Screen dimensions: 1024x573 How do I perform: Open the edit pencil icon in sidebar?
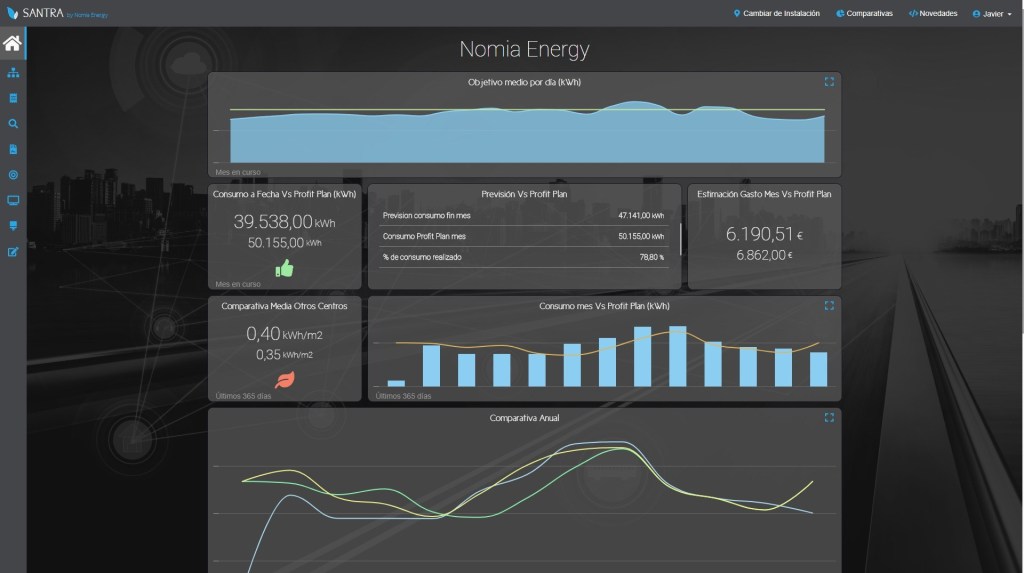pos(13,252)
